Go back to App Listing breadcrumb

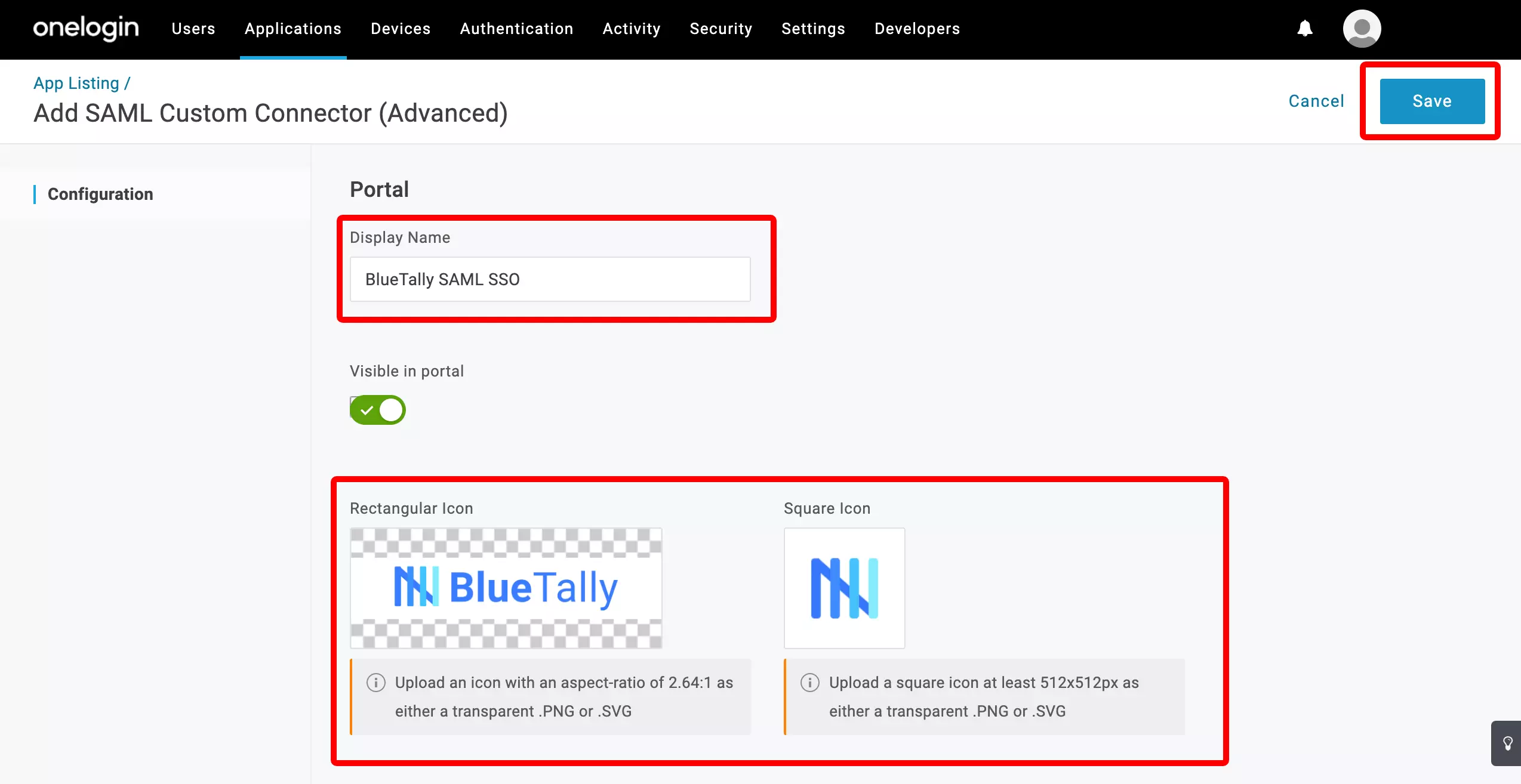pos(76,83)
